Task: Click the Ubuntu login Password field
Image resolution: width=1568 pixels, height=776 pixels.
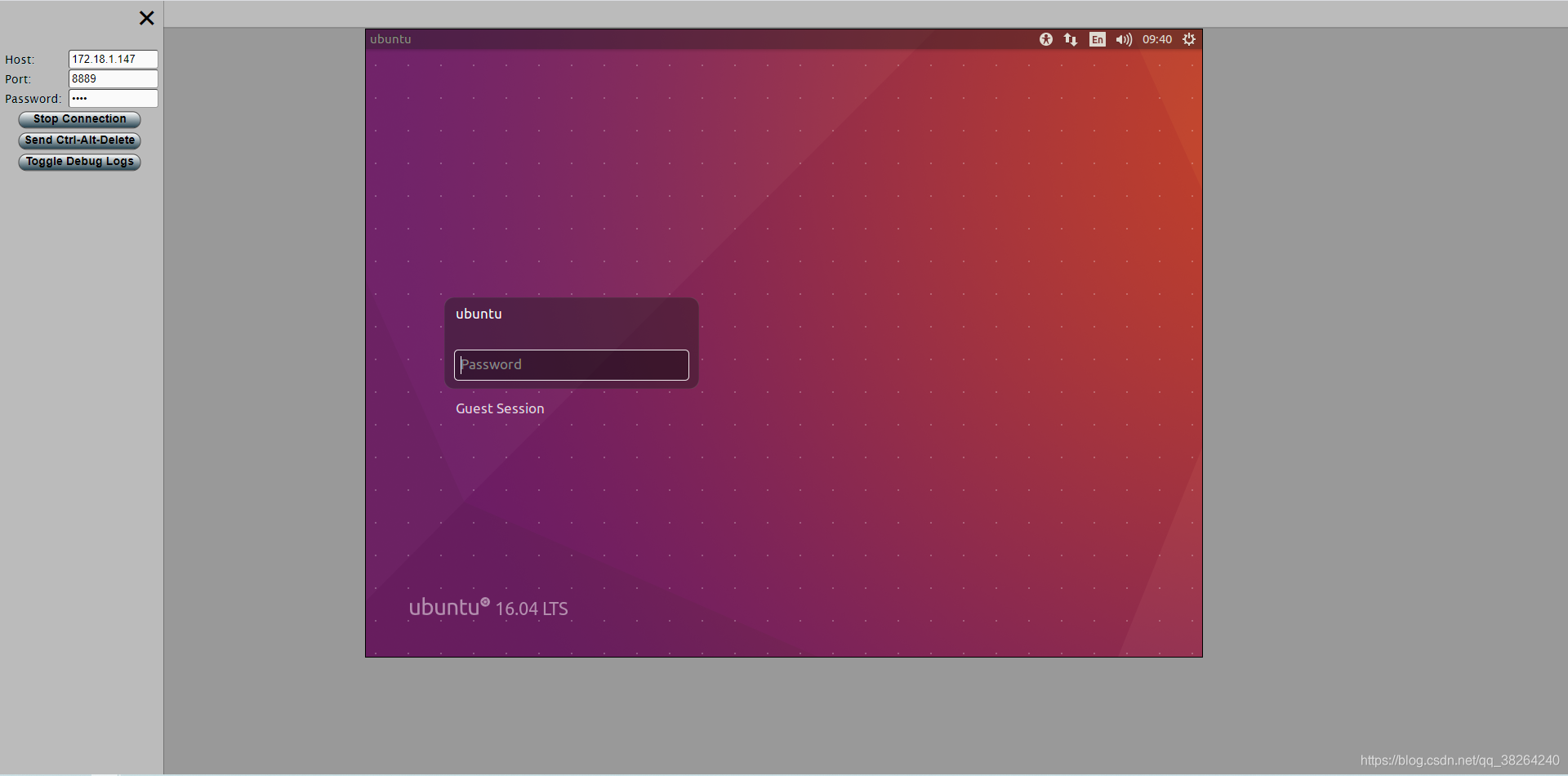Action: coord(572,365)
